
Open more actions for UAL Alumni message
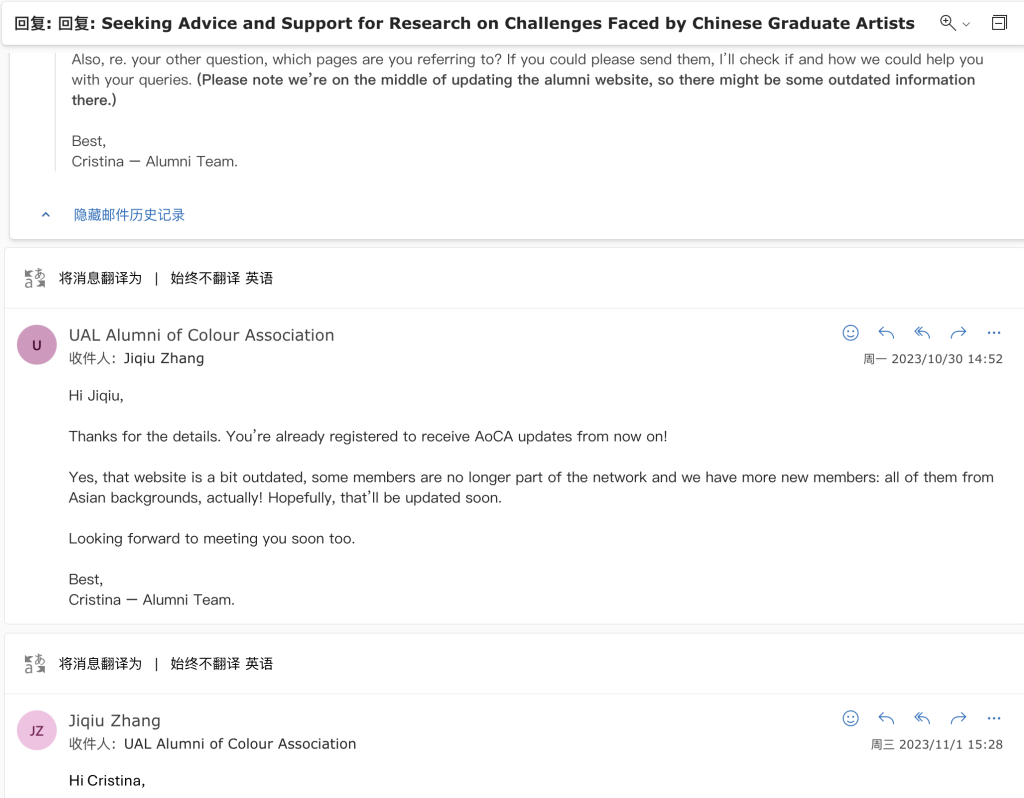pyautogui.click(x=994, y=333)
